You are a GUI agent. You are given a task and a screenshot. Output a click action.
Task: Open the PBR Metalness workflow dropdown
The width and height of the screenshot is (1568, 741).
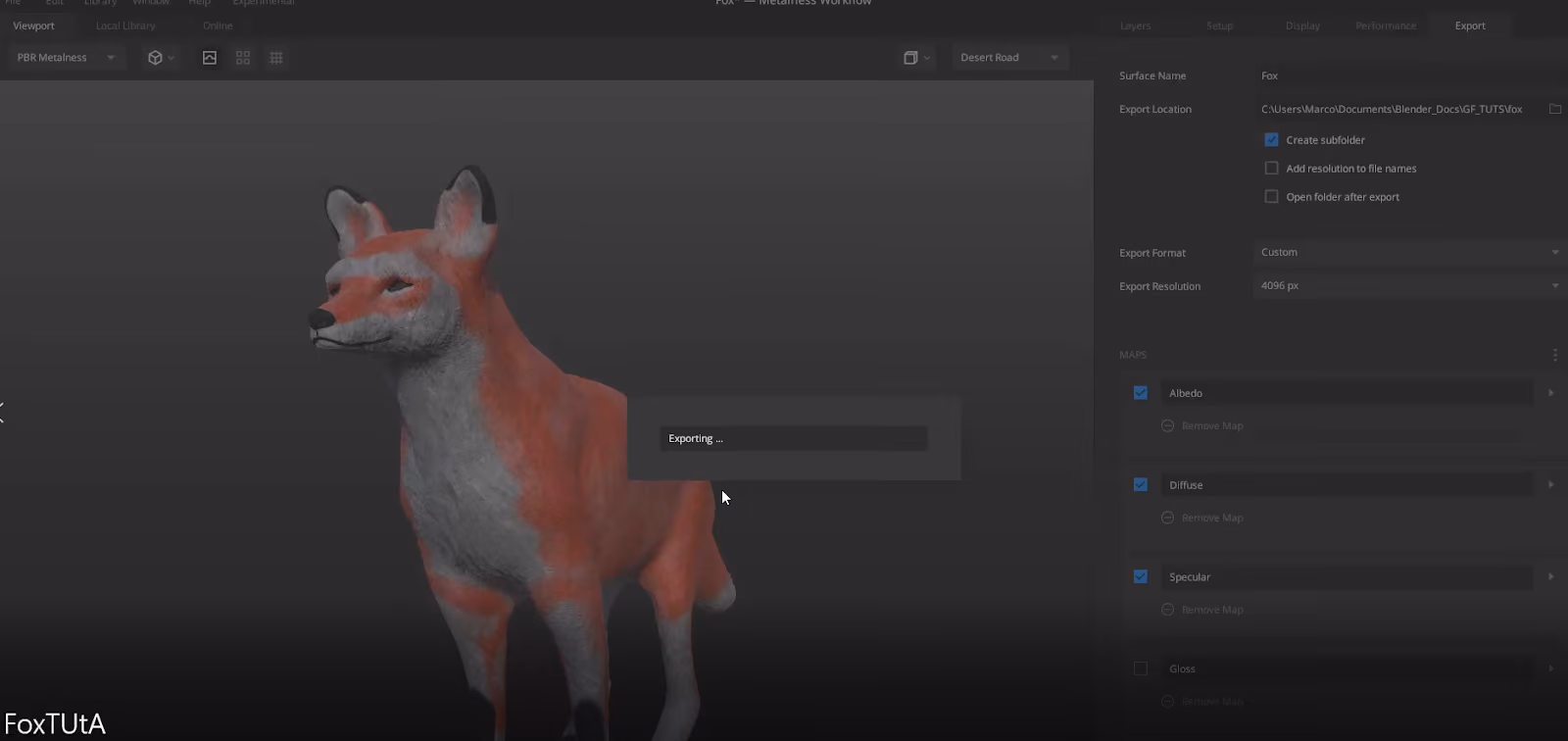click(x=65, y=58)
